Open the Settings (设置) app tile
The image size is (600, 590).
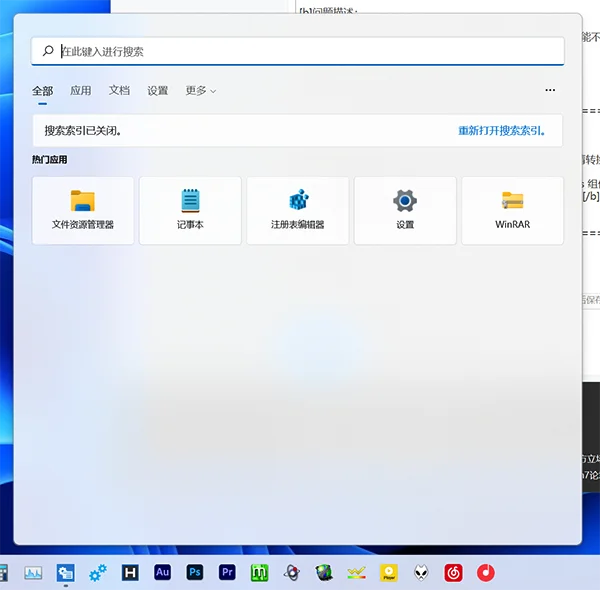click(405, 210)
